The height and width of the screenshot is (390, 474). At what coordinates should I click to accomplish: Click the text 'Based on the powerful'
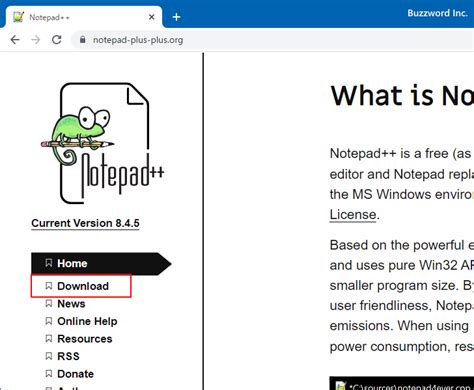pos(397,245)
